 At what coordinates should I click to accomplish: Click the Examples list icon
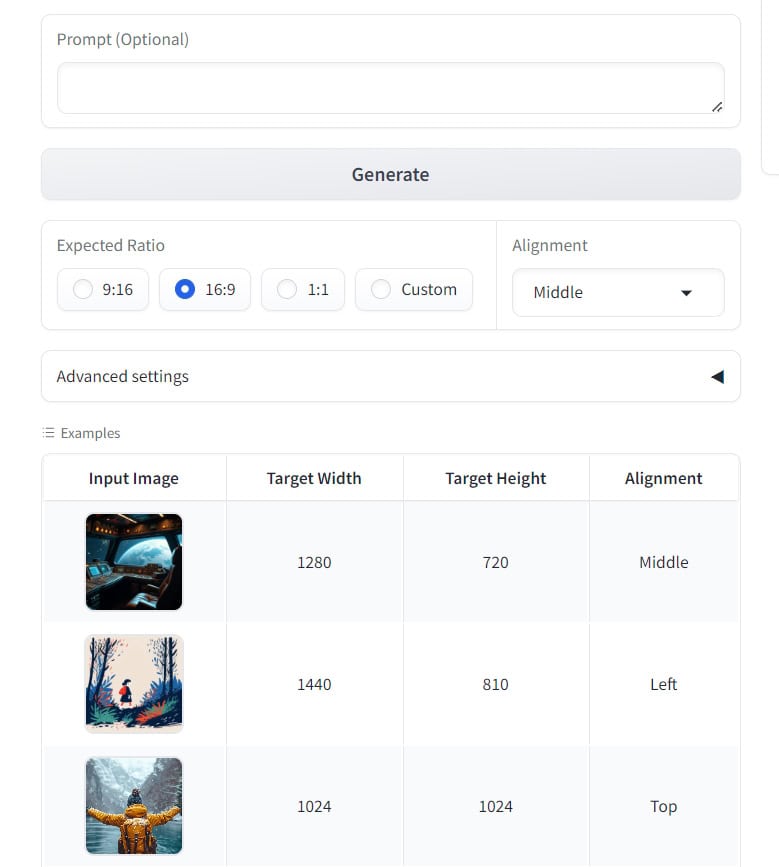pos(48,433)
